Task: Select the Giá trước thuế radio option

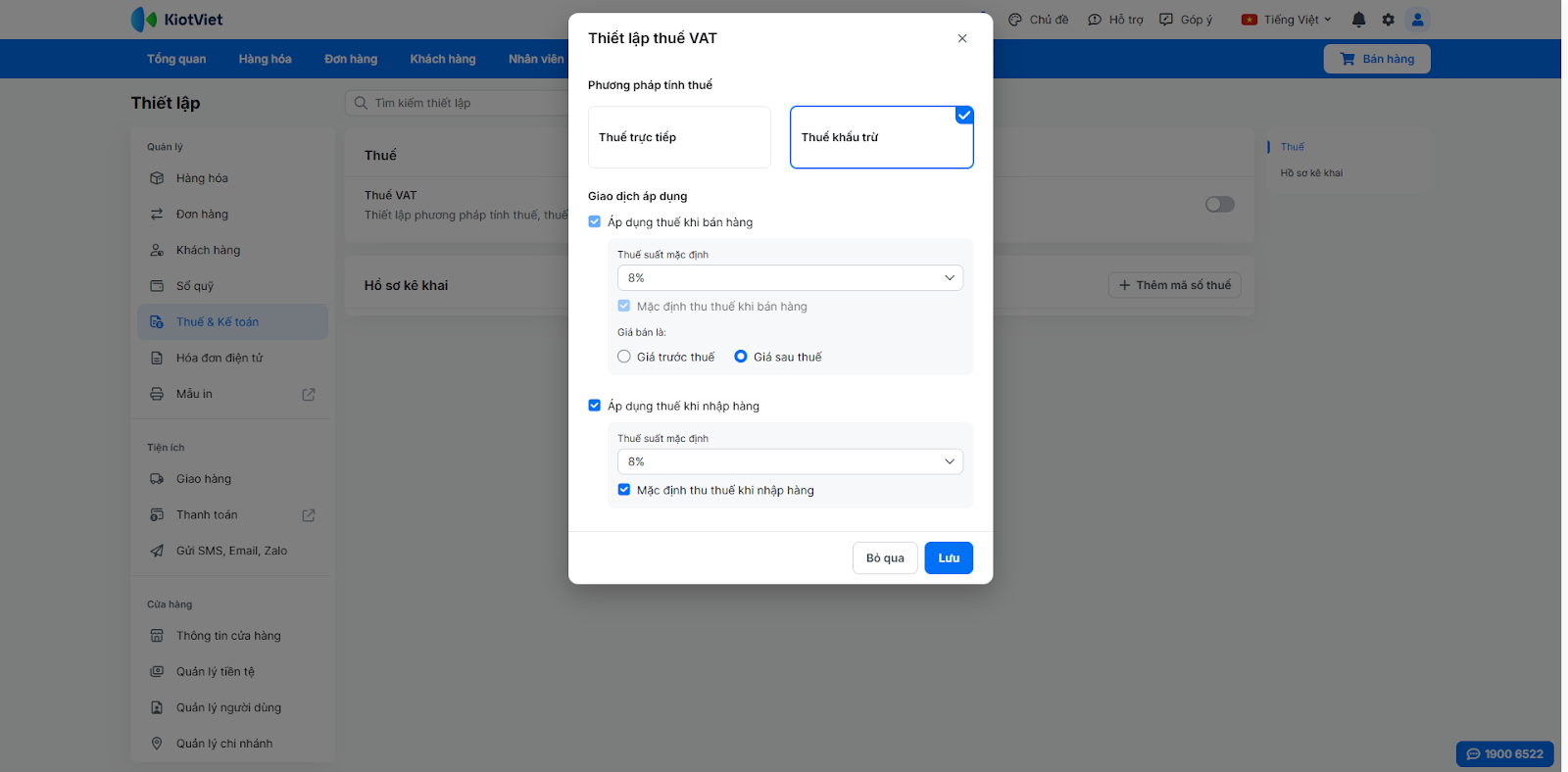Action: [624, 357]
